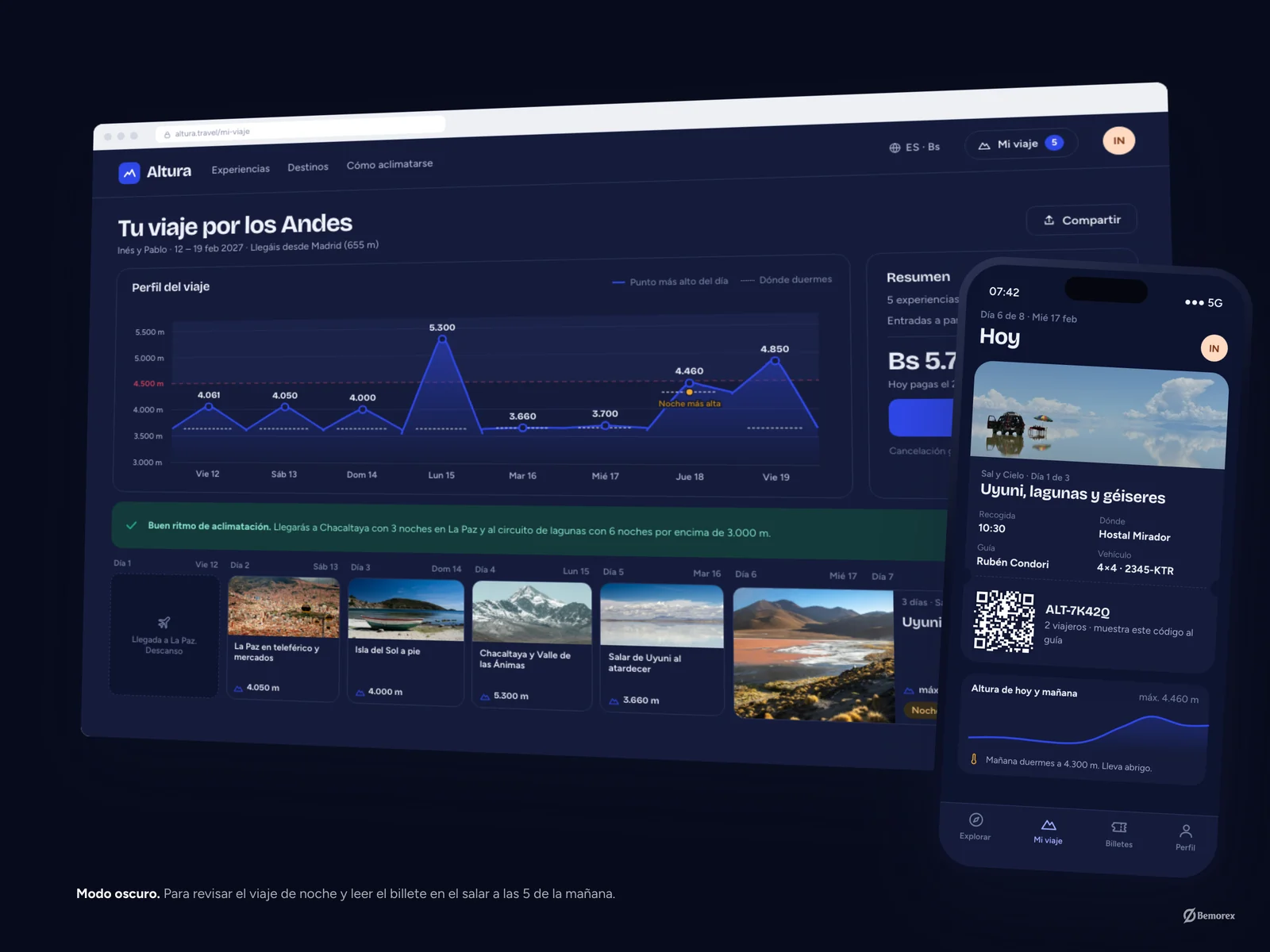Click mountain icon beside 3.660 m

[x=614, y=701]
